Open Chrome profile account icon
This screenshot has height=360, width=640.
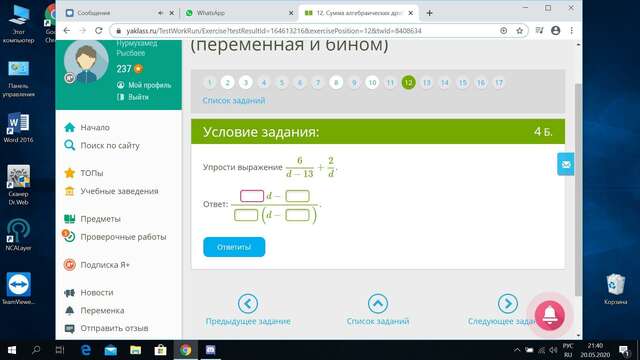tap(556, 31)
